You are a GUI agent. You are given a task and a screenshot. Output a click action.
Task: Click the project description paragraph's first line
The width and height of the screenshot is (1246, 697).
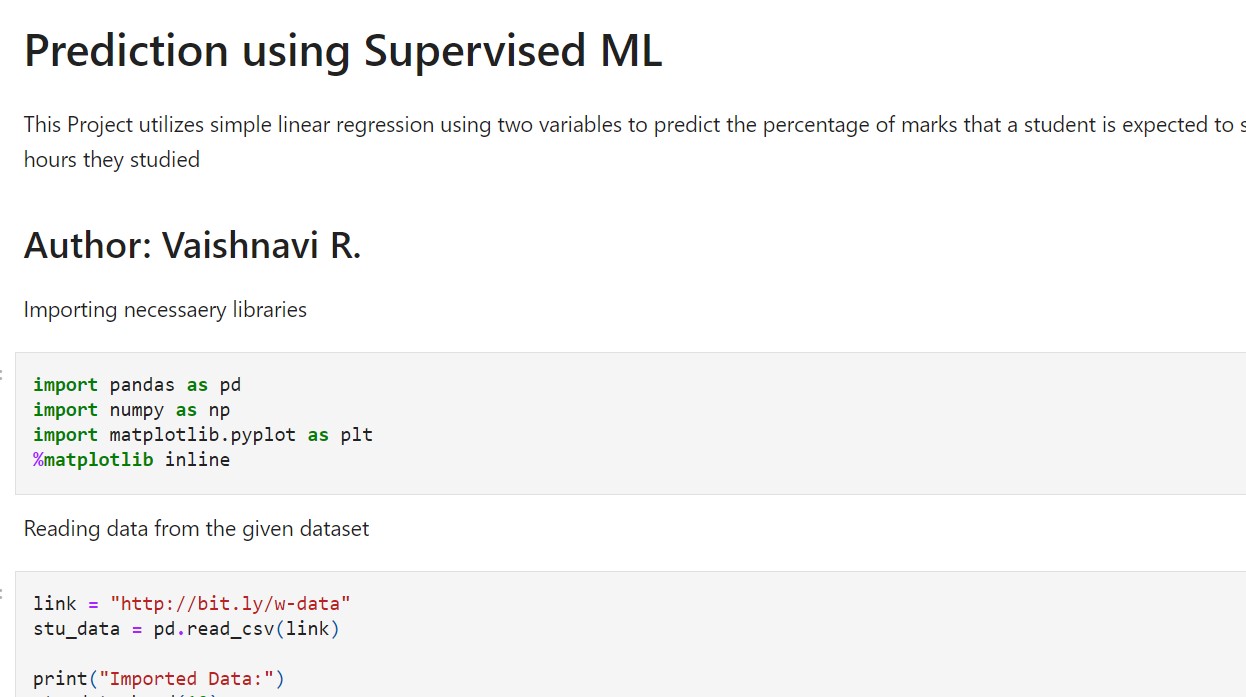tap(634, 125)
